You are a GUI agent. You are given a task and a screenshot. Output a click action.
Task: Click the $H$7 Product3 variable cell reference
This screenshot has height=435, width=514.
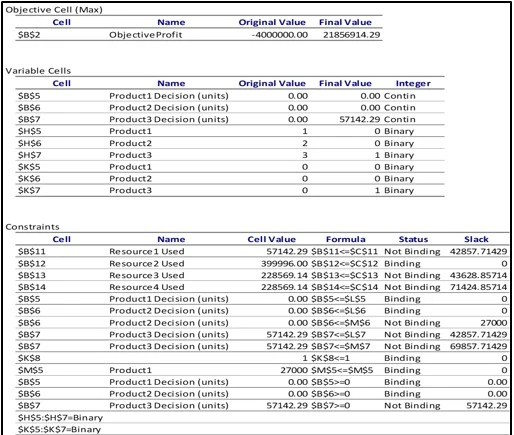click(x=30, y=155)
